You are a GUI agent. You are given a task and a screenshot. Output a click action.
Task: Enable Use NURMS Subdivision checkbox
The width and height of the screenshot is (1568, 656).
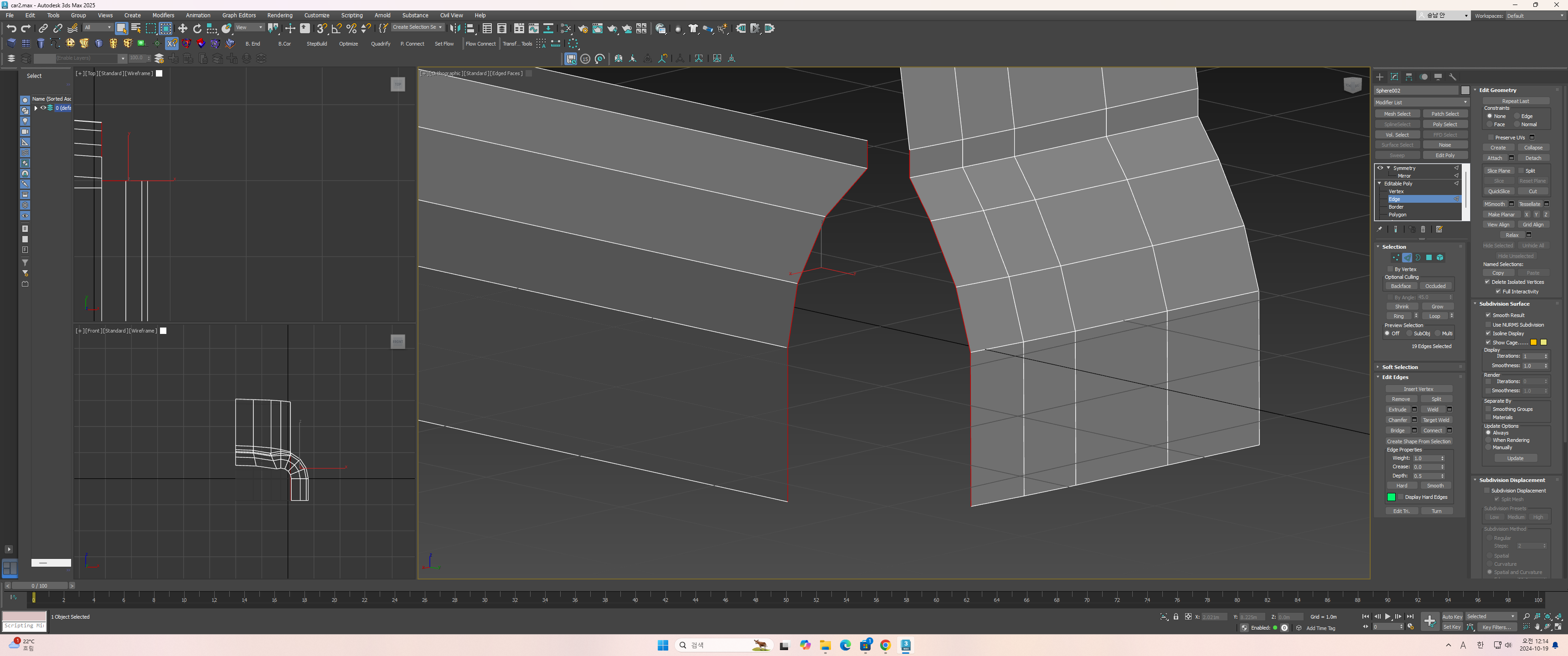1488,325
